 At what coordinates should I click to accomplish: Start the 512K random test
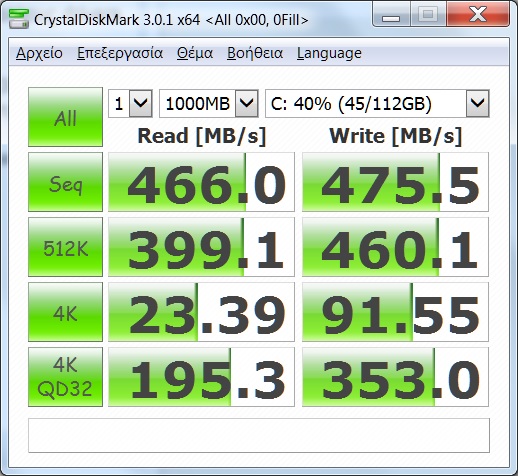click(x=65, y=247)
